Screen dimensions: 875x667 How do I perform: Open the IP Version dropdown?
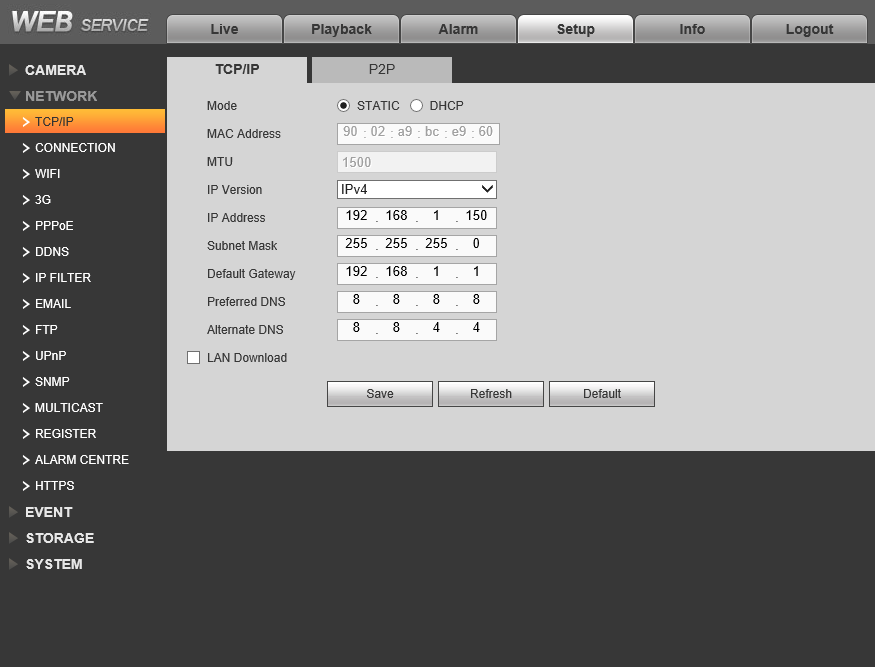pyautogui.click(x=417, y=189)
